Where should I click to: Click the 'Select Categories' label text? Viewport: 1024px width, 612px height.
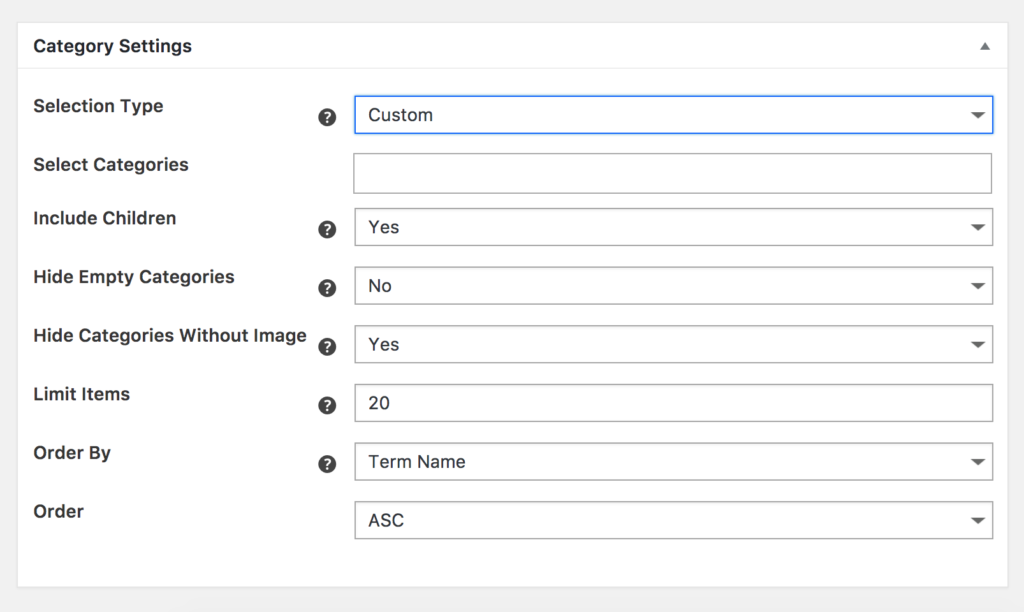click(x=111, y=165)
